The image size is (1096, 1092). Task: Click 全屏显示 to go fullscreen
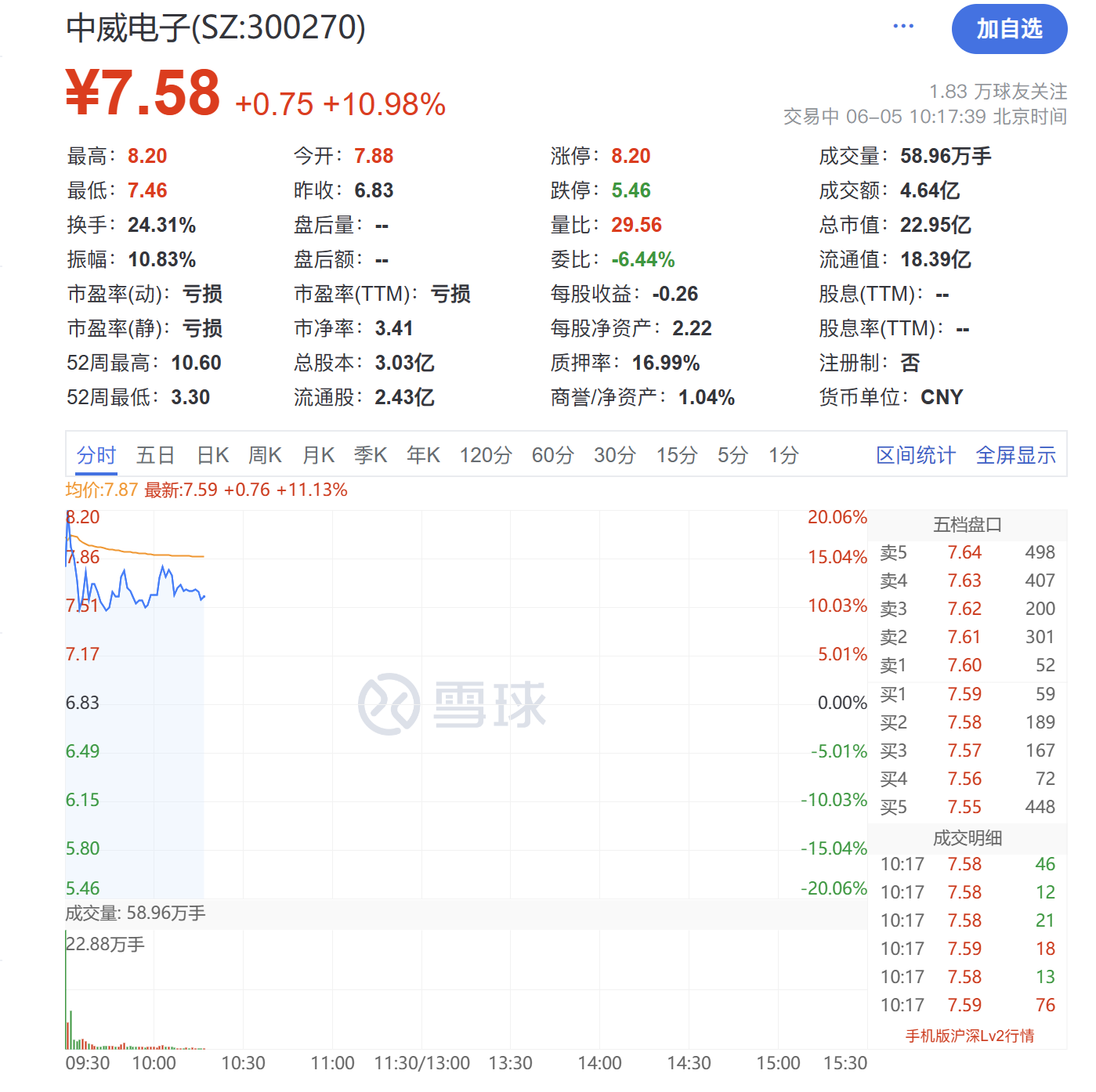(x=1016, y=455)
